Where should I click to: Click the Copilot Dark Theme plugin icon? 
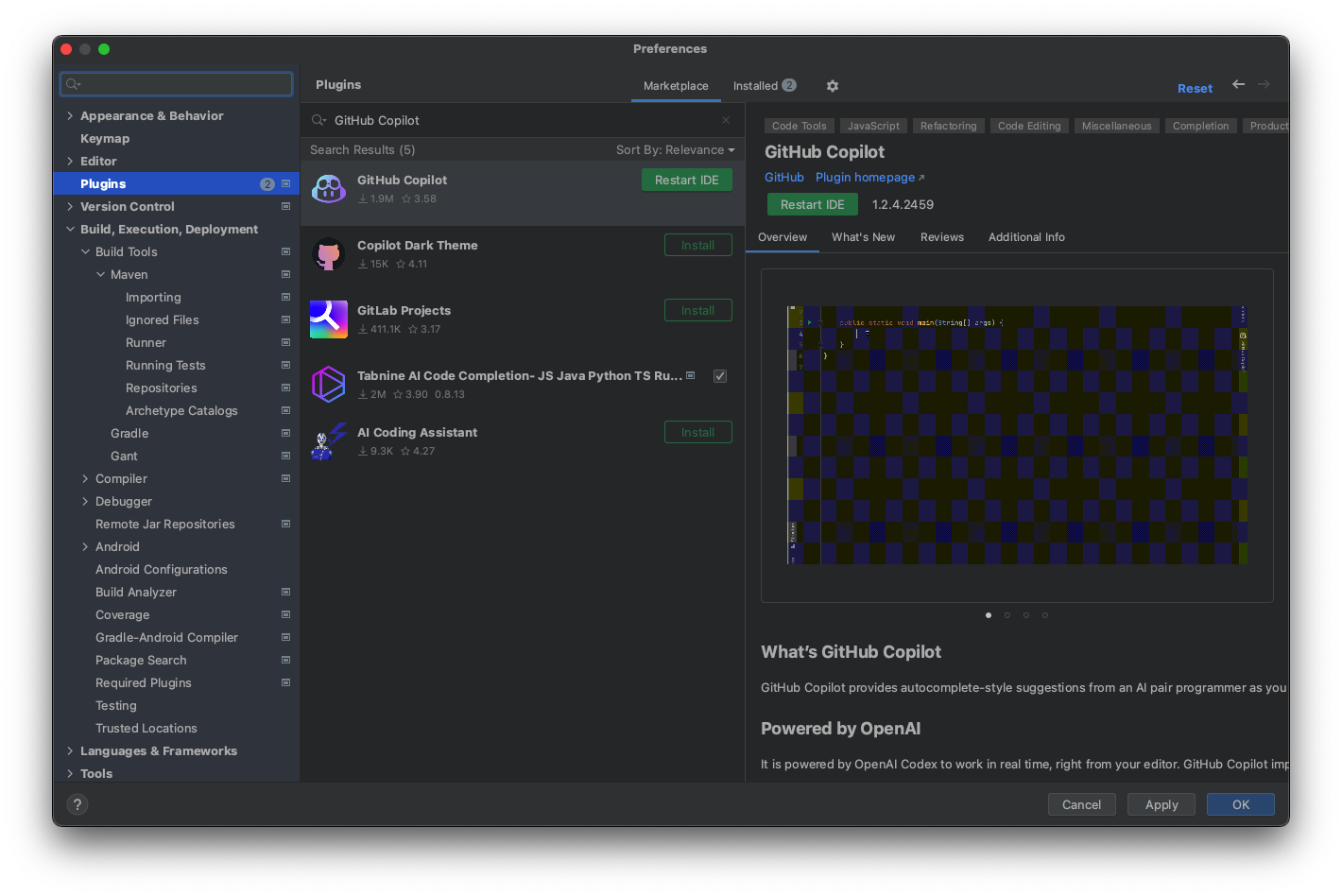click(329, 254)
